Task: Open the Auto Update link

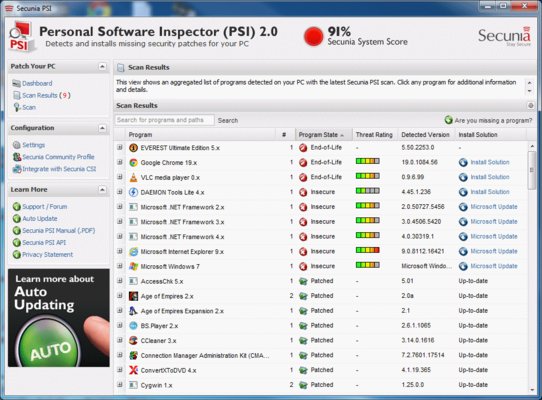Action: (40, 219)
